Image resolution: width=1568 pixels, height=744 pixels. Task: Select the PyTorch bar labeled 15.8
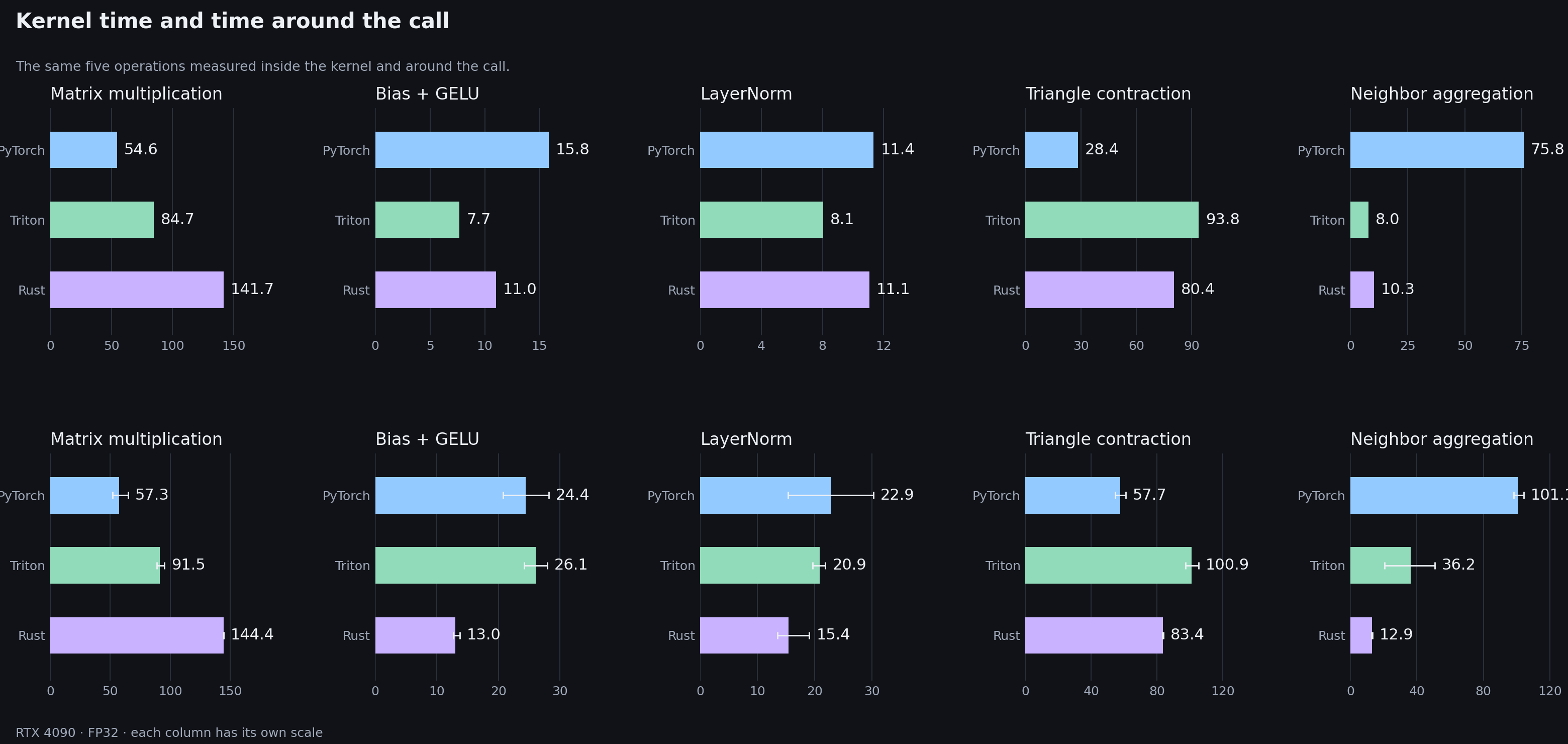[x=462, y=150]
